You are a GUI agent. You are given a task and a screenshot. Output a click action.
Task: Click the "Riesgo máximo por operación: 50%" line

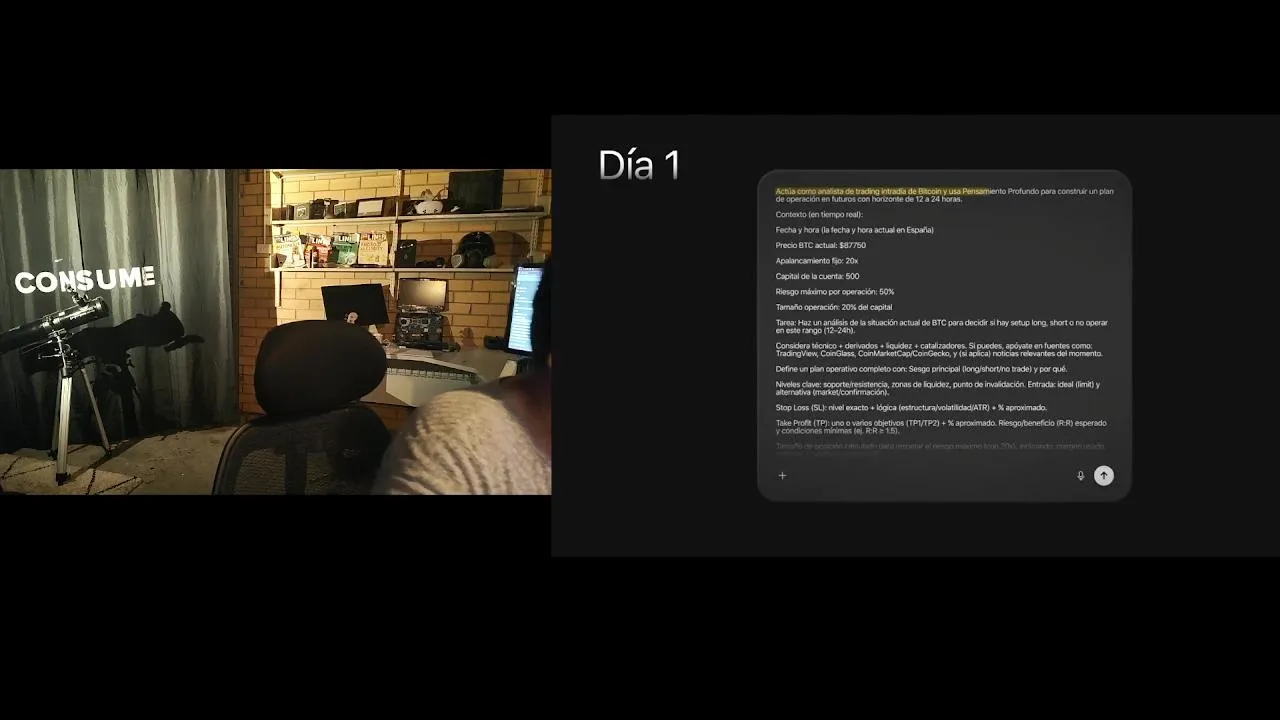pos(835,292)
